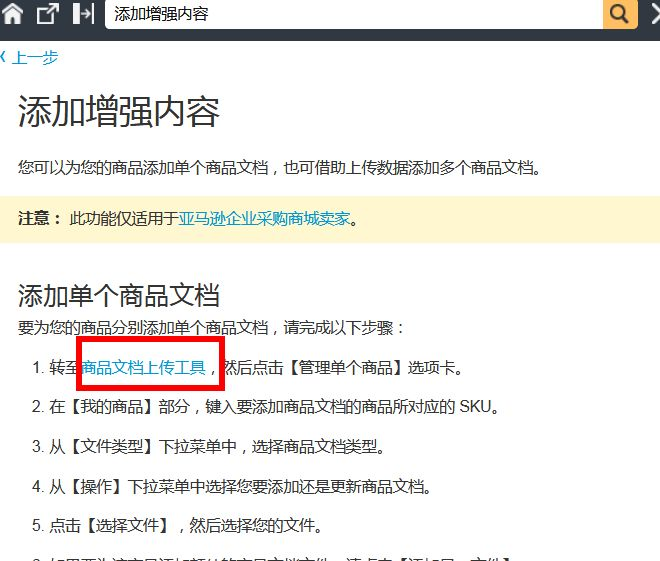The height and width of the screenshot is (561, 660).
Task: Click the section heading 添加单个商品文档
Action: tap(119, 295)
